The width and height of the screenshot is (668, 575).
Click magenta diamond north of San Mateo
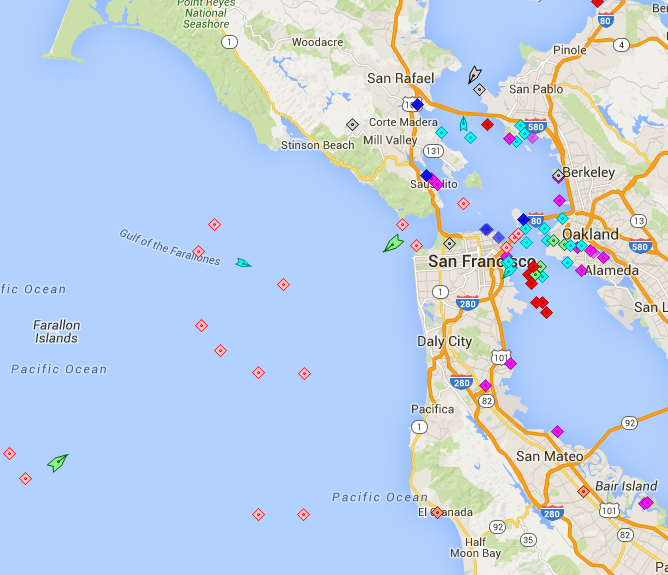(x=557, y=432)
